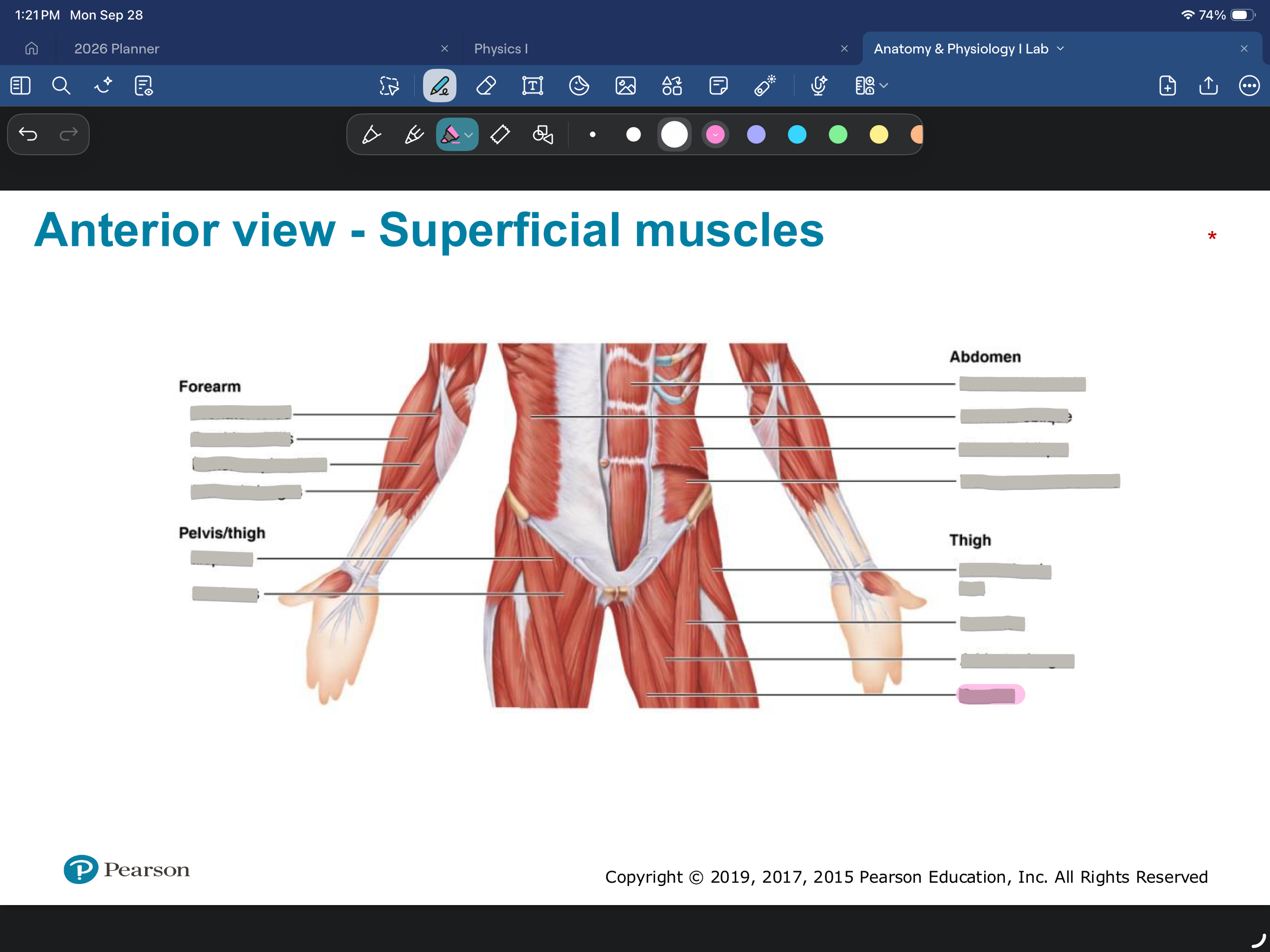Select the lasso selection tool
Viewport: 1270px width, 952px height.
pos(389,86)
